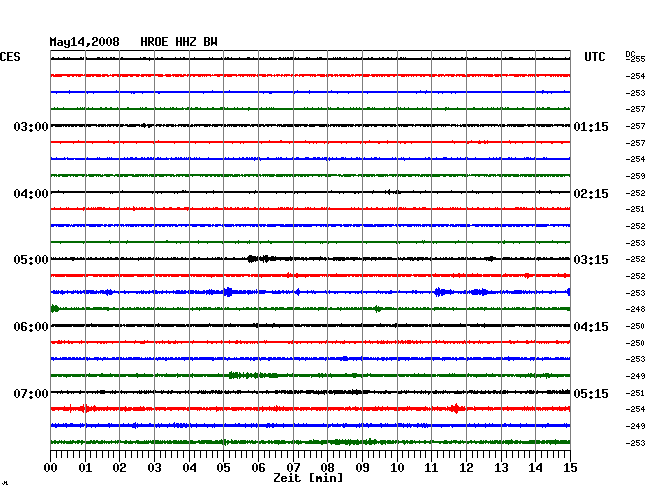
Task: Click the DC offset value -255
Action: pos(636,60)
